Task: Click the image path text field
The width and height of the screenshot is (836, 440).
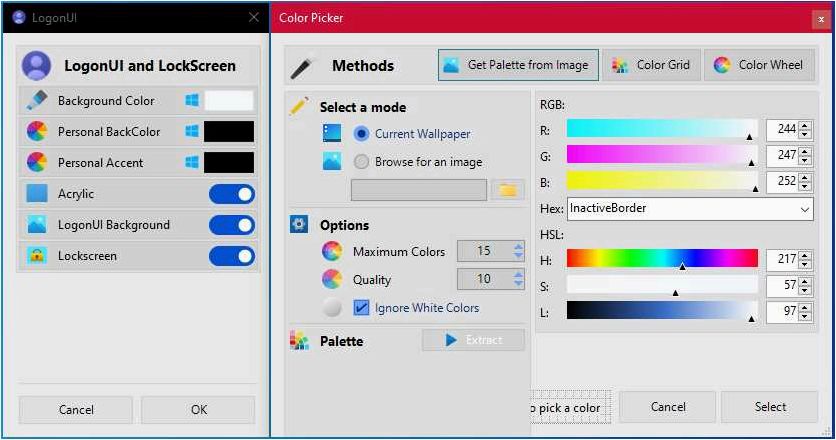Action: (419, 190)
